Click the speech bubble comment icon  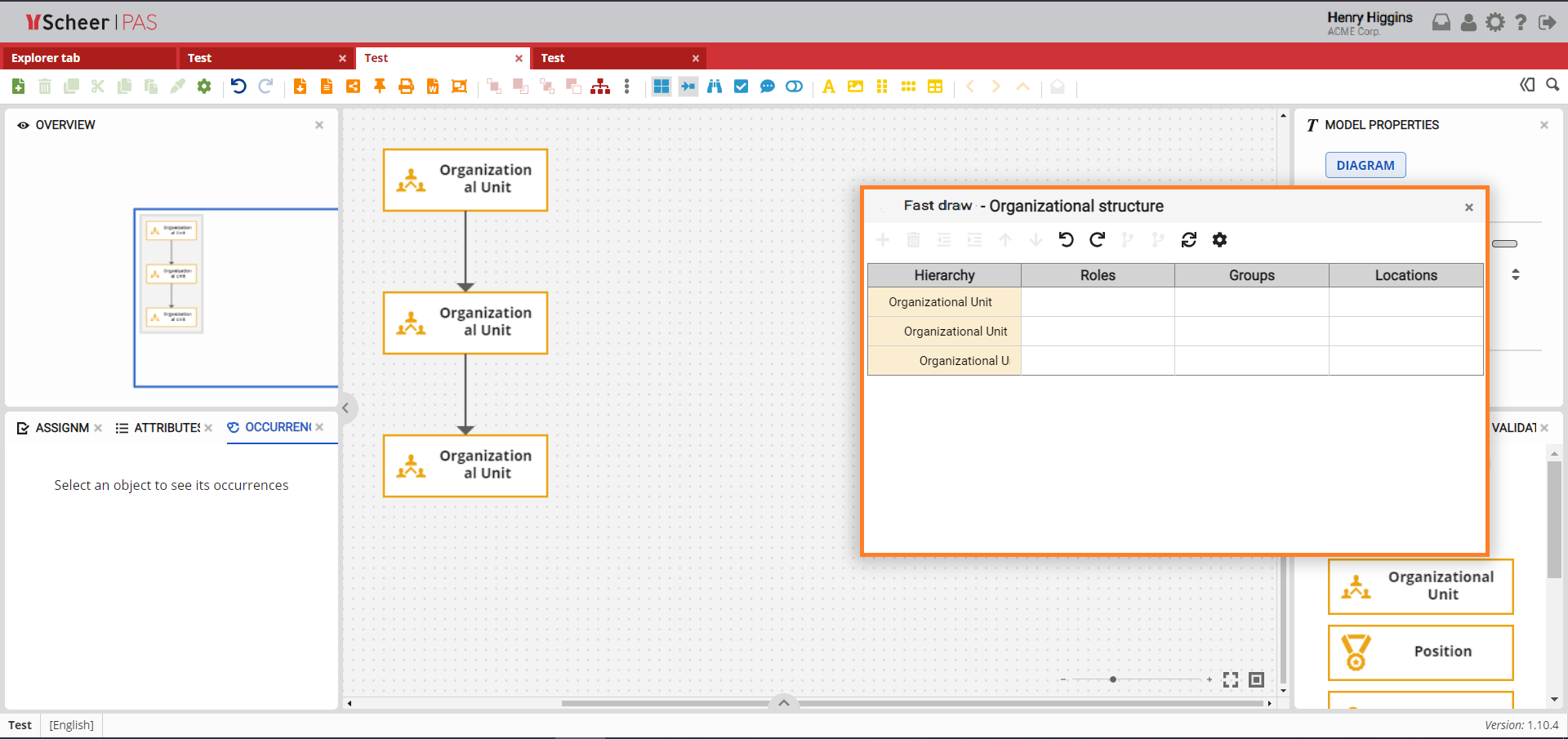click(768, 87)
